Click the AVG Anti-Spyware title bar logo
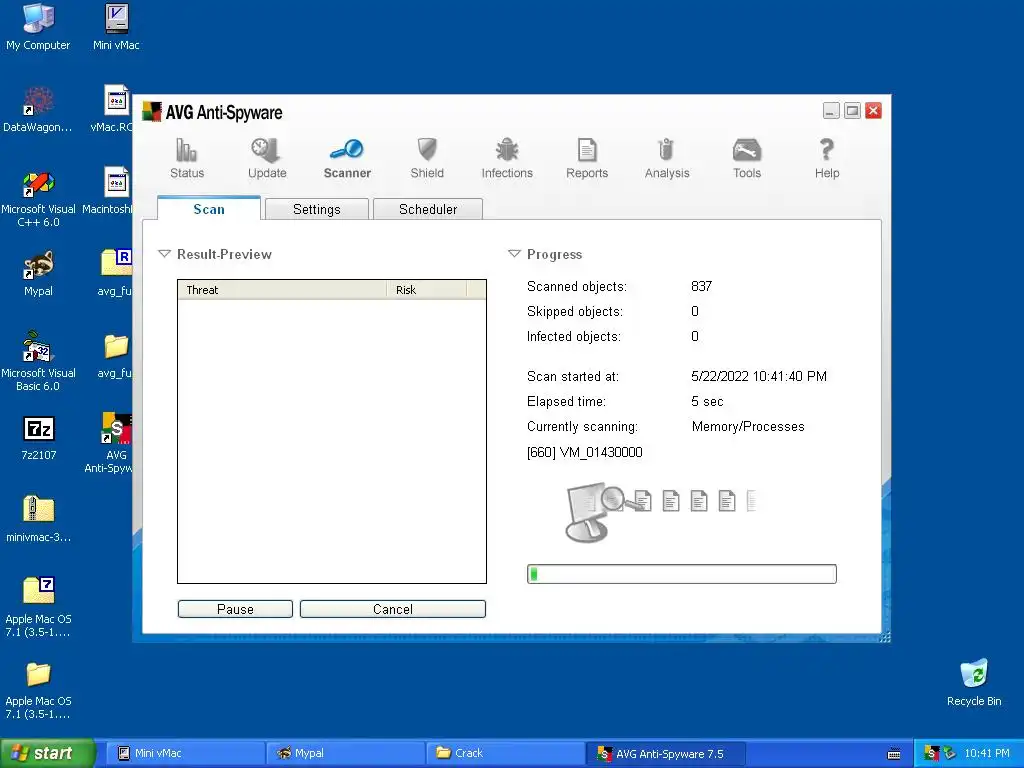The image size is (1024, 768). click(152, 112)
